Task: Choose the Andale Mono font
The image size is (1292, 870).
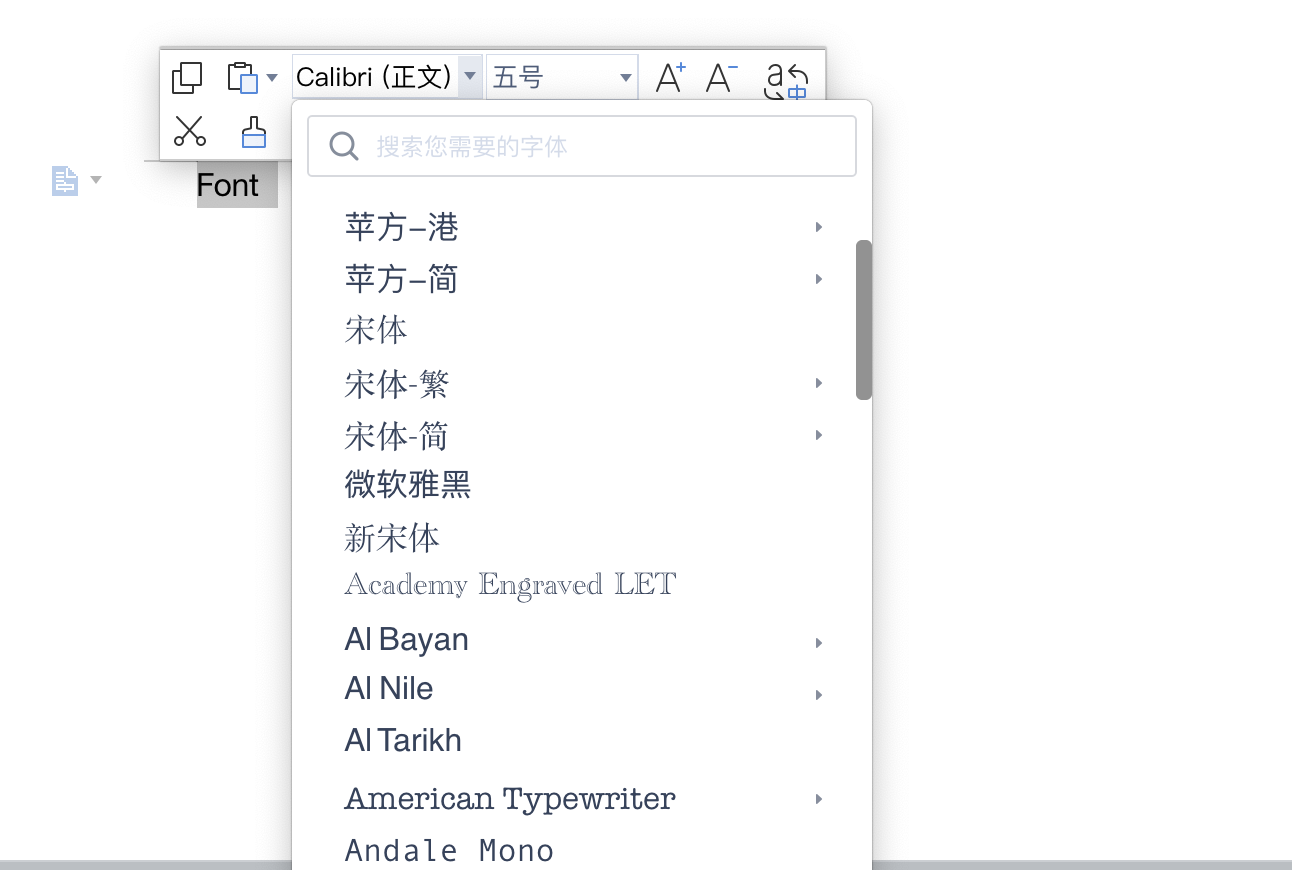Action: (449, 849)
